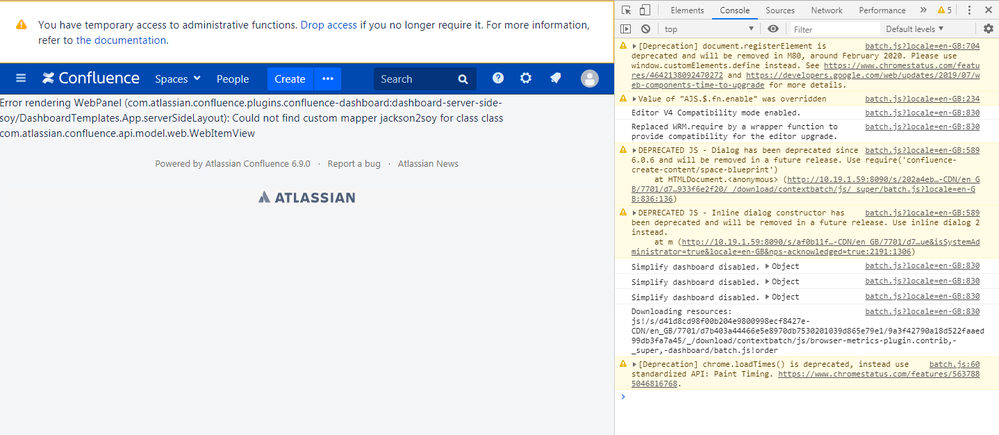Open Atlassian News link
This screenshot has width=999, height=435.
tap(428, 164)
